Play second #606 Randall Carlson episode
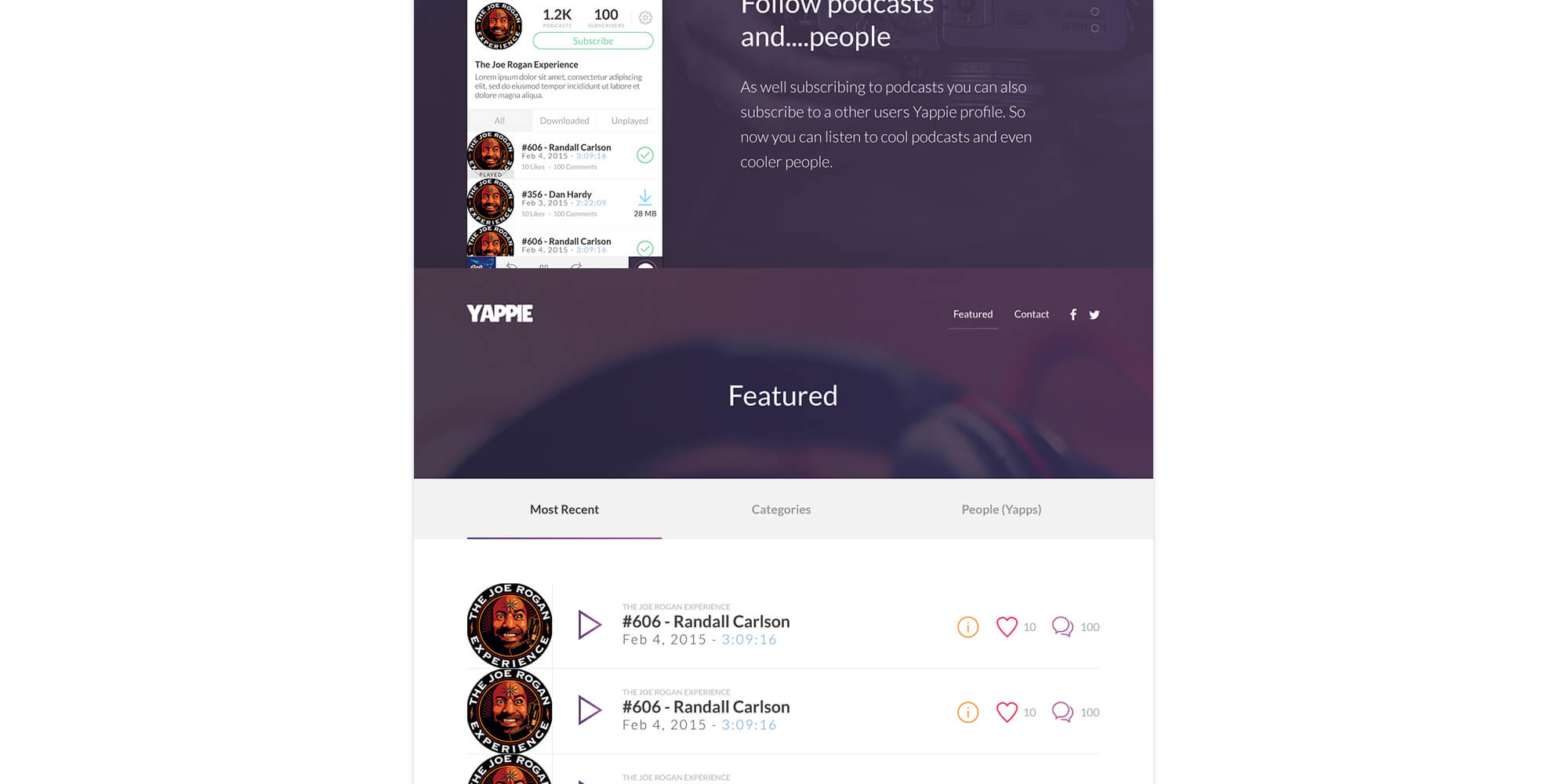Image resolution: width=1568 pixels, height=784 pixels. click(x=590, y=710)
